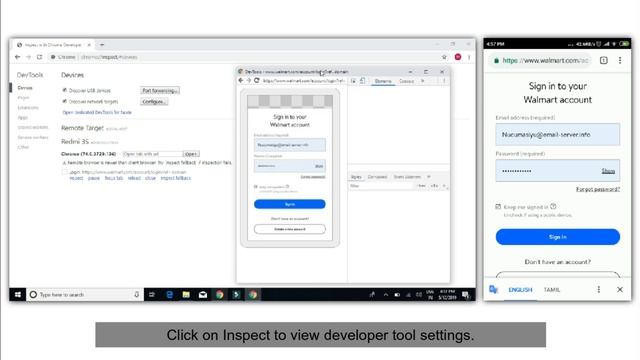Click the inspect link under the Walmart login tab
The width and height of the screenshot is (640, 360).
[76, 178]
